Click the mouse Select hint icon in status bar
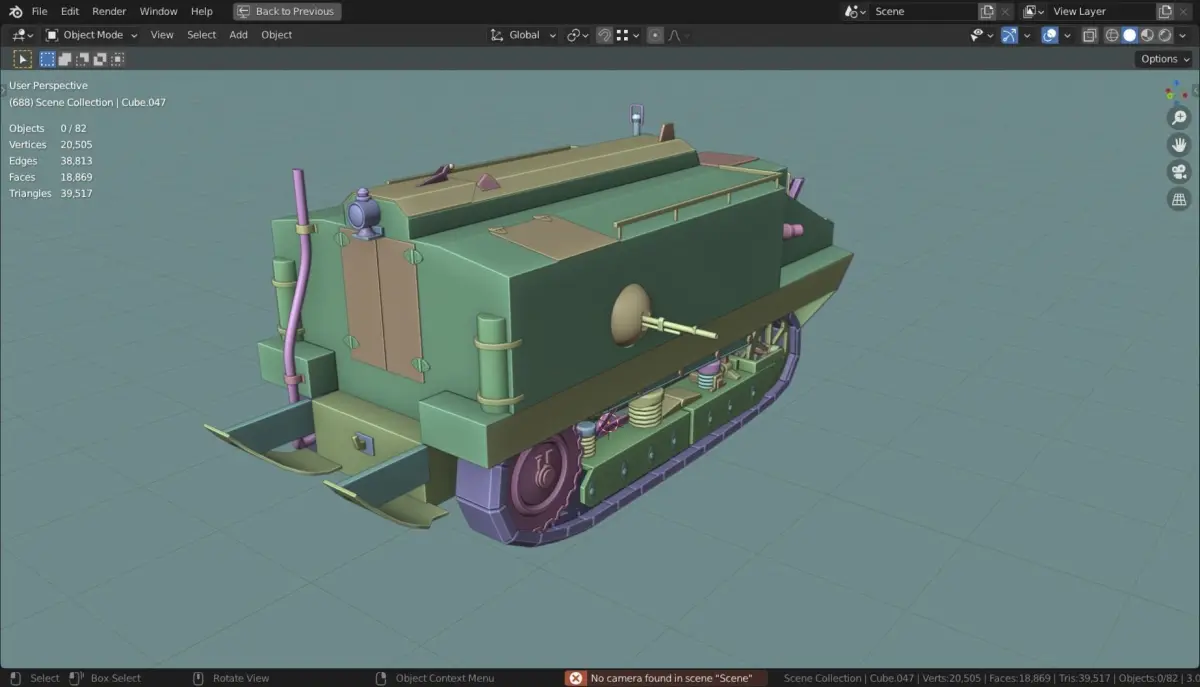Viewport: 1200px width, 687px height. (14, 678)
